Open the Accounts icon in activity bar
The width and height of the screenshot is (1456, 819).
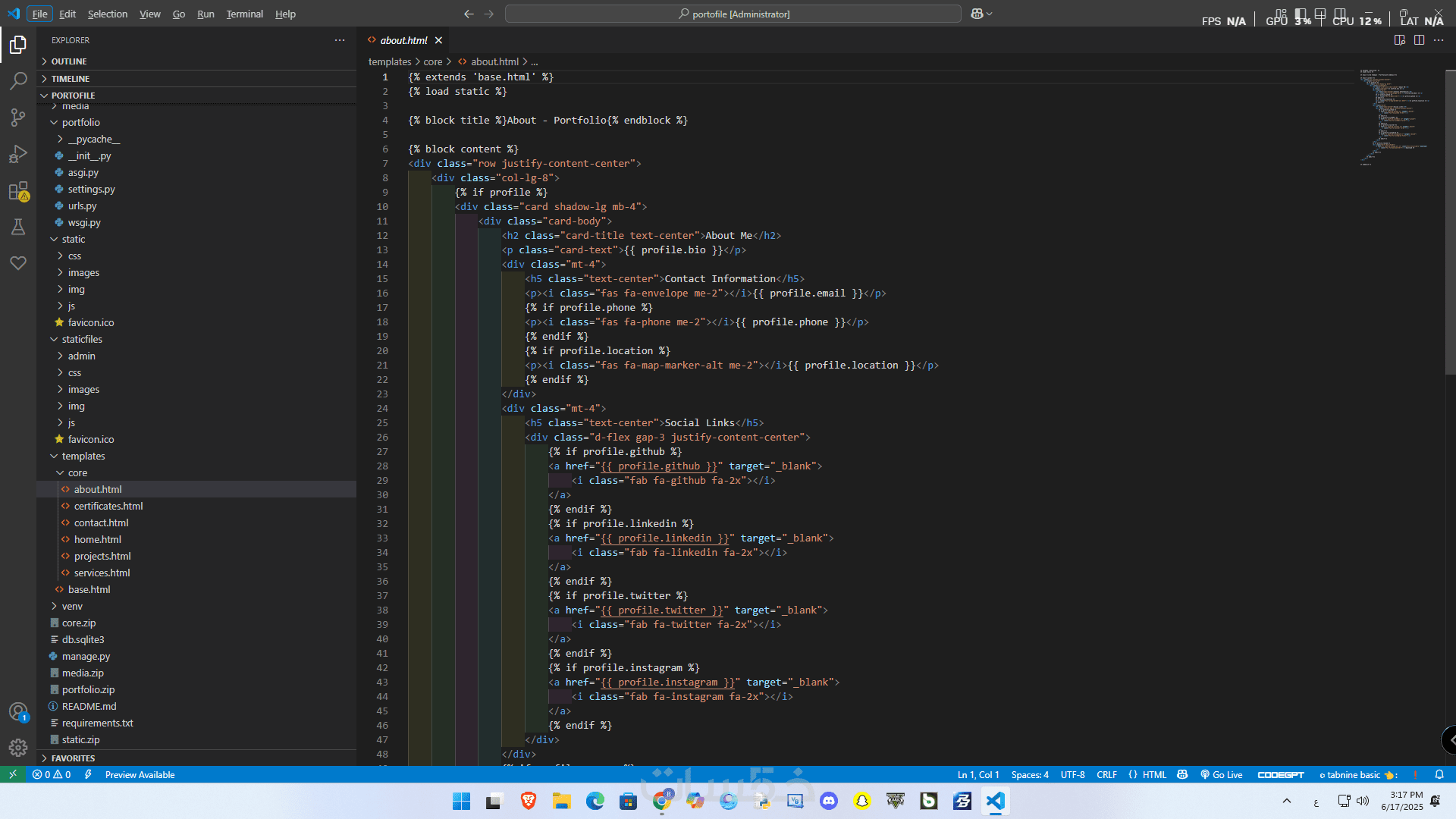[x=18, y=712]
